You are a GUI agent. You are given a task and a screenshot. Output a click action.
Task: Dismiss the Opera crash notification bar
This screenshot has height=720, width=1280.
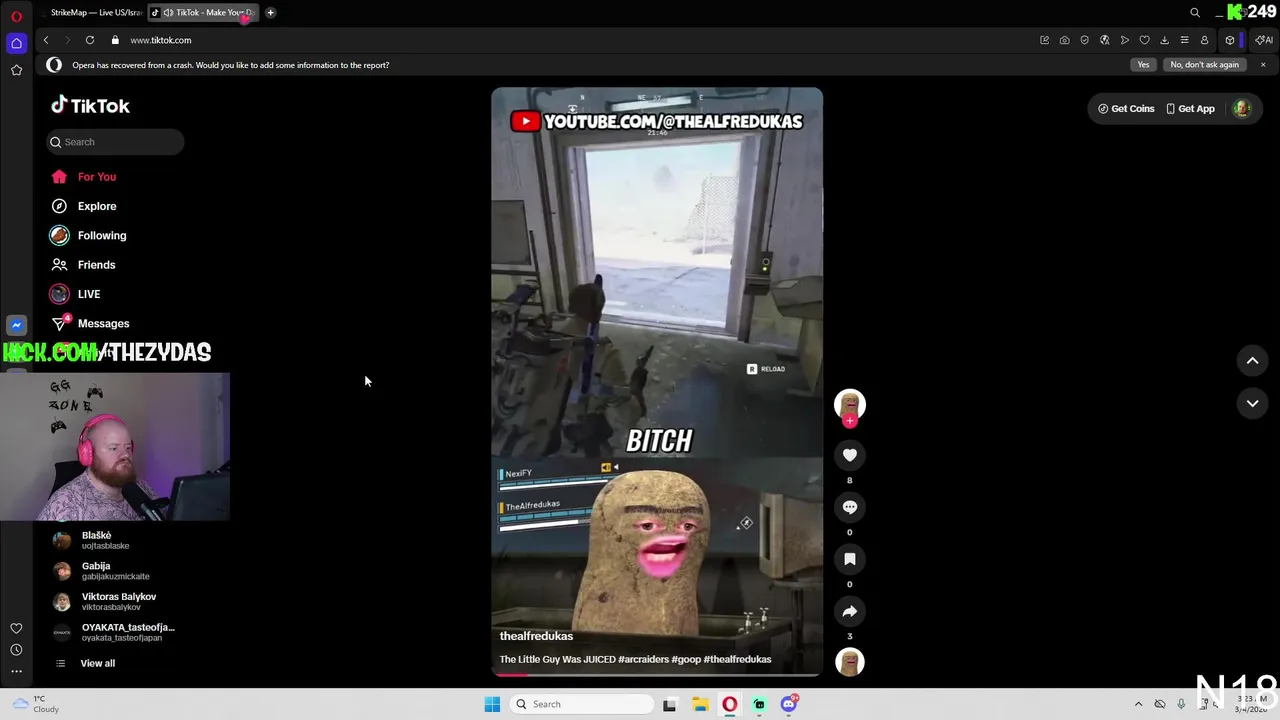[x=1263, y=65]
